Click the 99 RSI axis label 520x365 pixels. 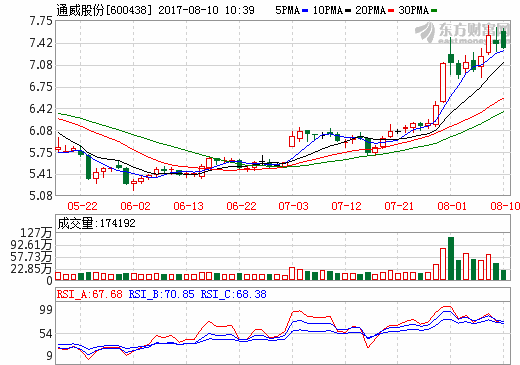[46, 310]
